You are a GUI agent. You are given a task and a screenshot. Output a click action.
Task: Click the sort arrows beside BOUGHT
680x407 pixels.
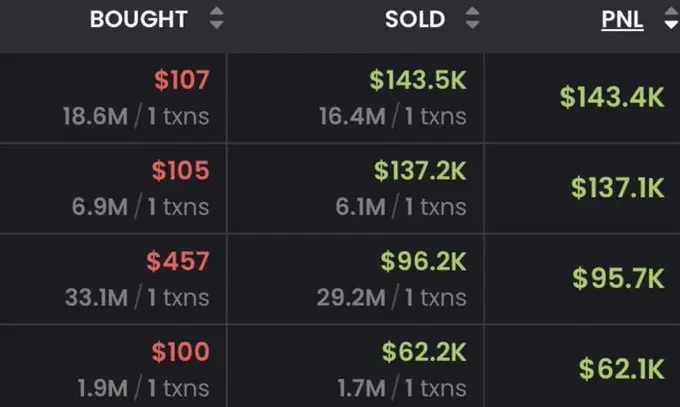point(216,19)
